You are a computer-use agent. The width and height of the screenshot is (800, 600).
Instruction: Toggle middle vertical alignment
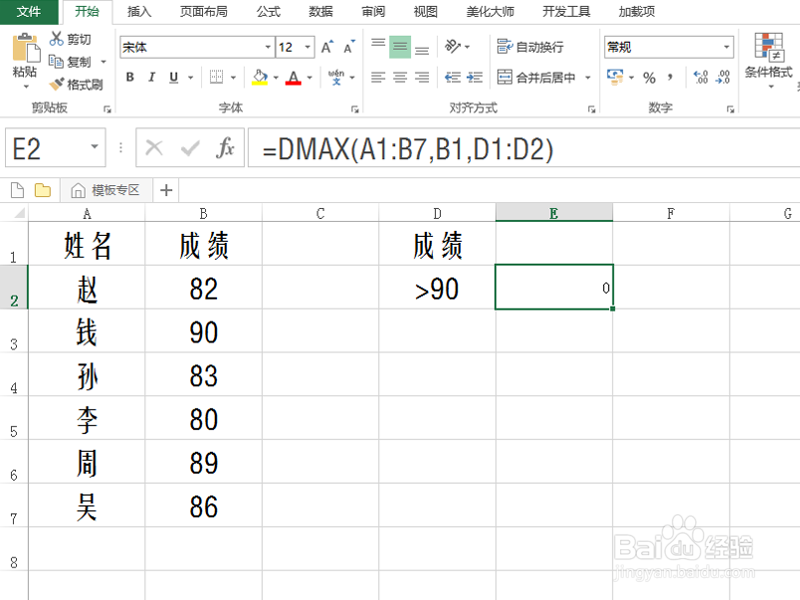coord(400,47)
